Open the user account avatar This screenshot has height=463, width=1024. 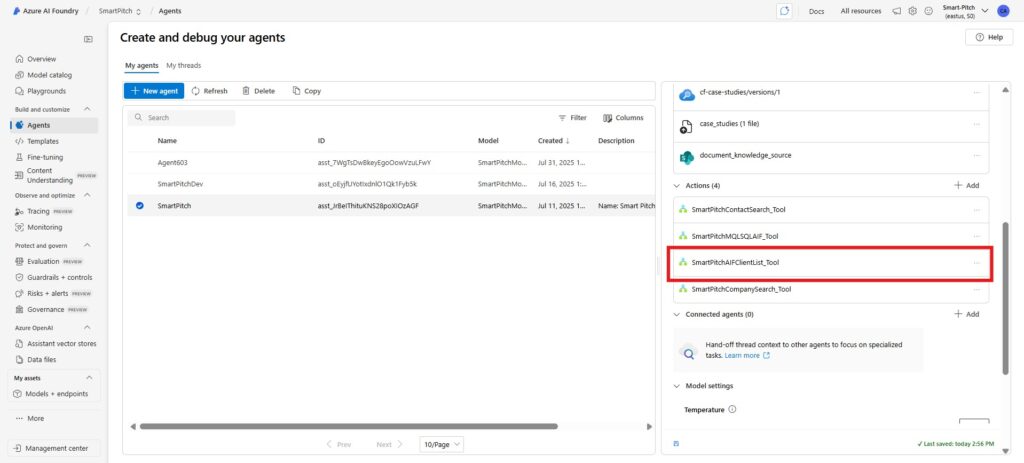tap(1003, 10)
